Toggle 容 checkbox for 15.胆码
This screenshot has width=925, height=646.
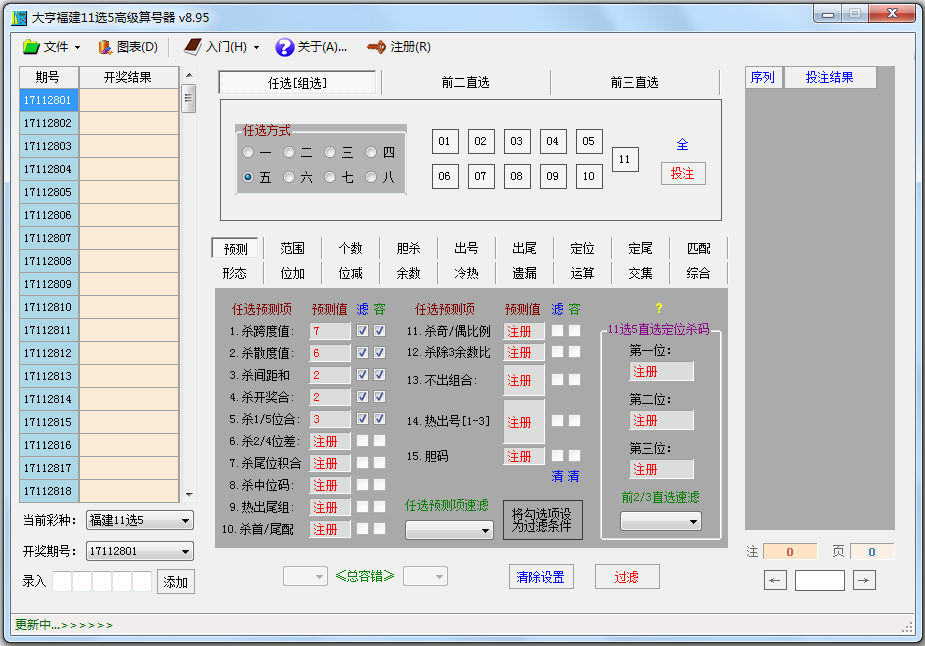pyautogui.click(x=575, y=456)
